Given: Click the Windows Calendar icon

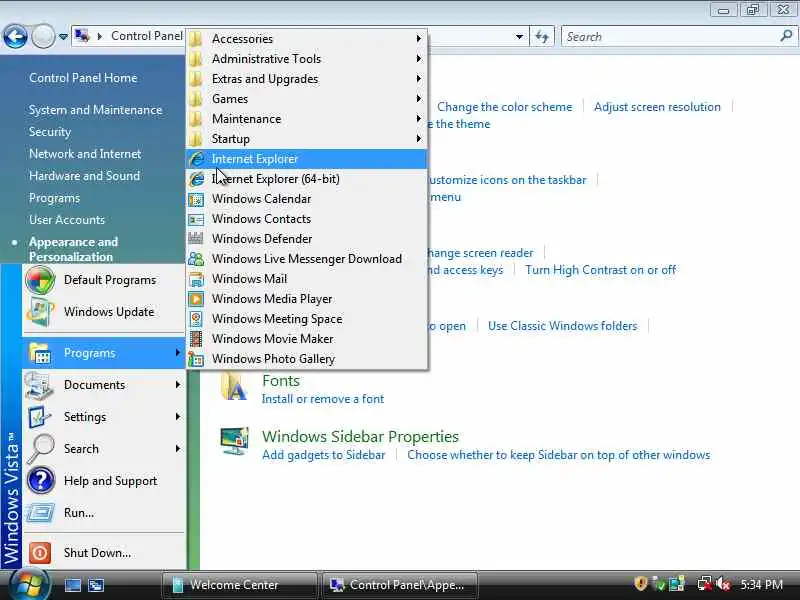Looking at the screenshot, I should coord(196,199).
